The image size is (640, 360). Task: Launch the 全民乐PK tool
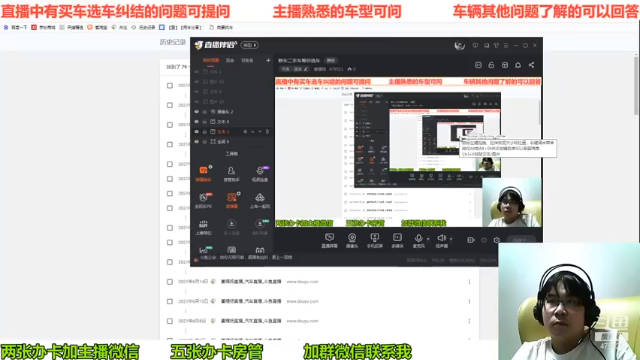click(x=203, y=200)
